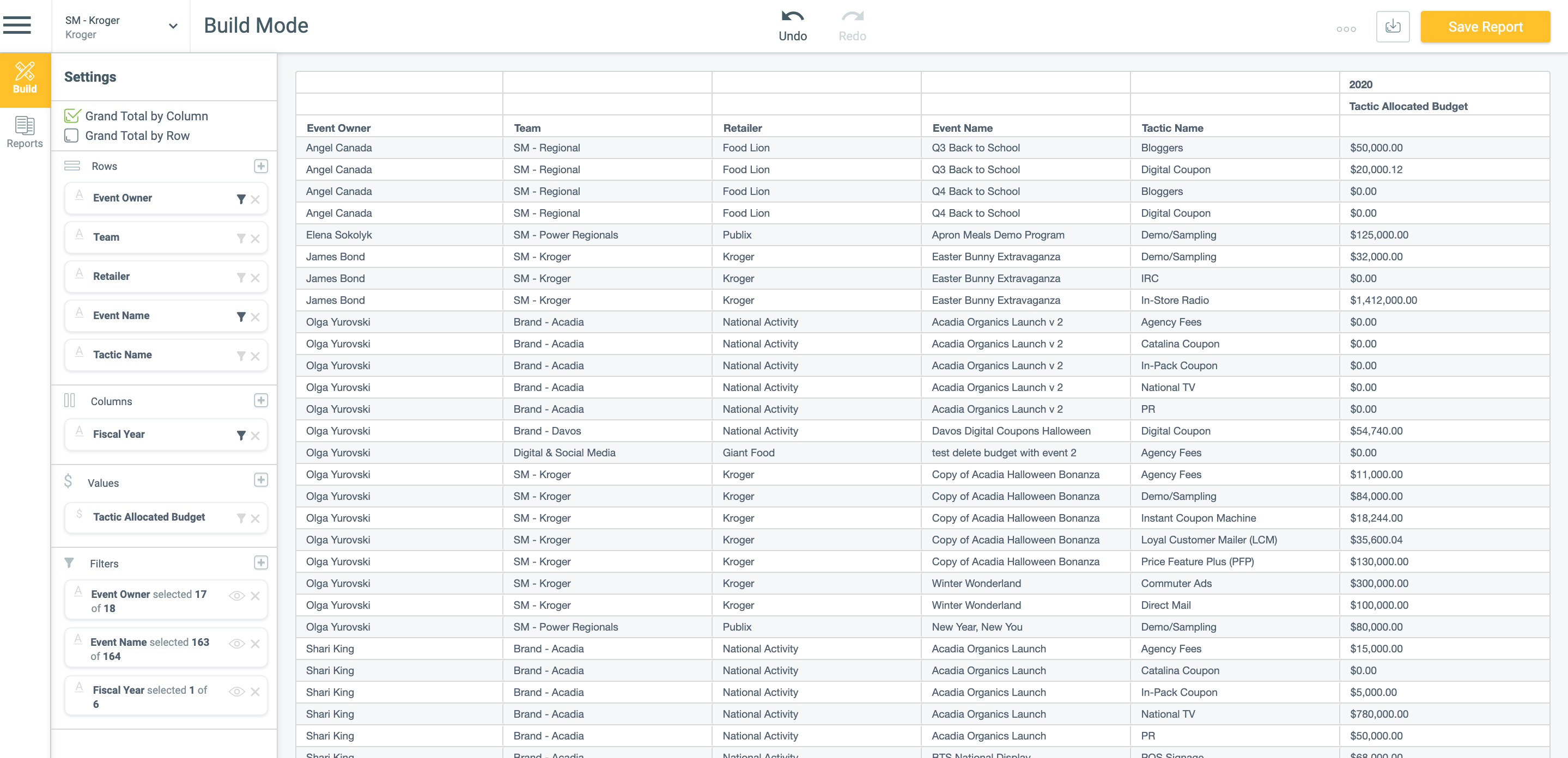
Task: Open the hamburger menu icon
Action: coord(17,25)
